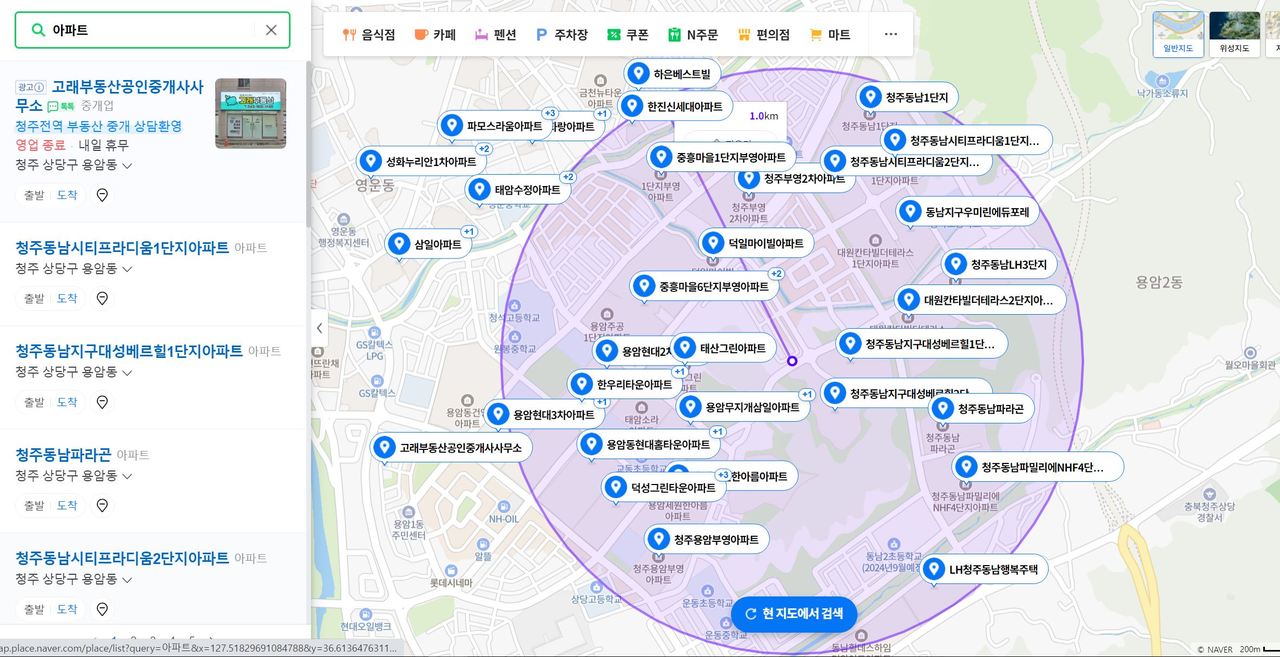Select the 편의점 category filter
Image resolution: width=1280 pixels, height=657 pixels.
(763, 34)
